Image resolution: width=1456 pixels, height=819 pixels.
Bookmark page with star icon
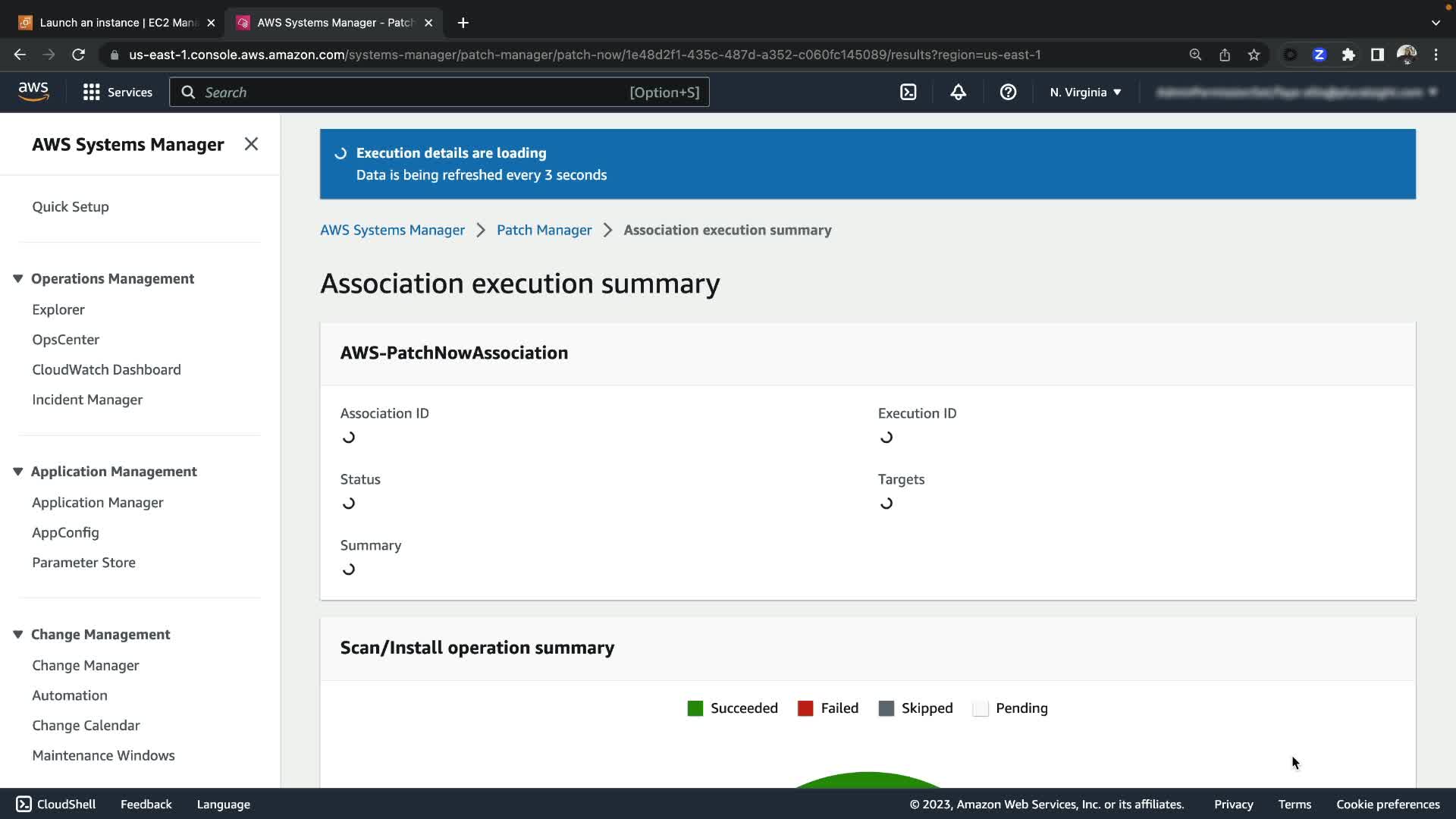point(1254,55)
